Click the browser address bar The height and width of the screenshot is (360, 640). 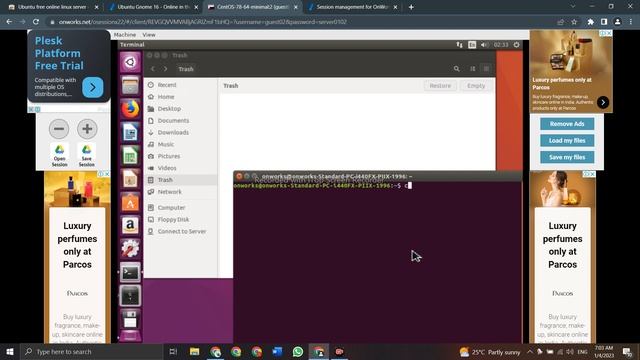302,22
